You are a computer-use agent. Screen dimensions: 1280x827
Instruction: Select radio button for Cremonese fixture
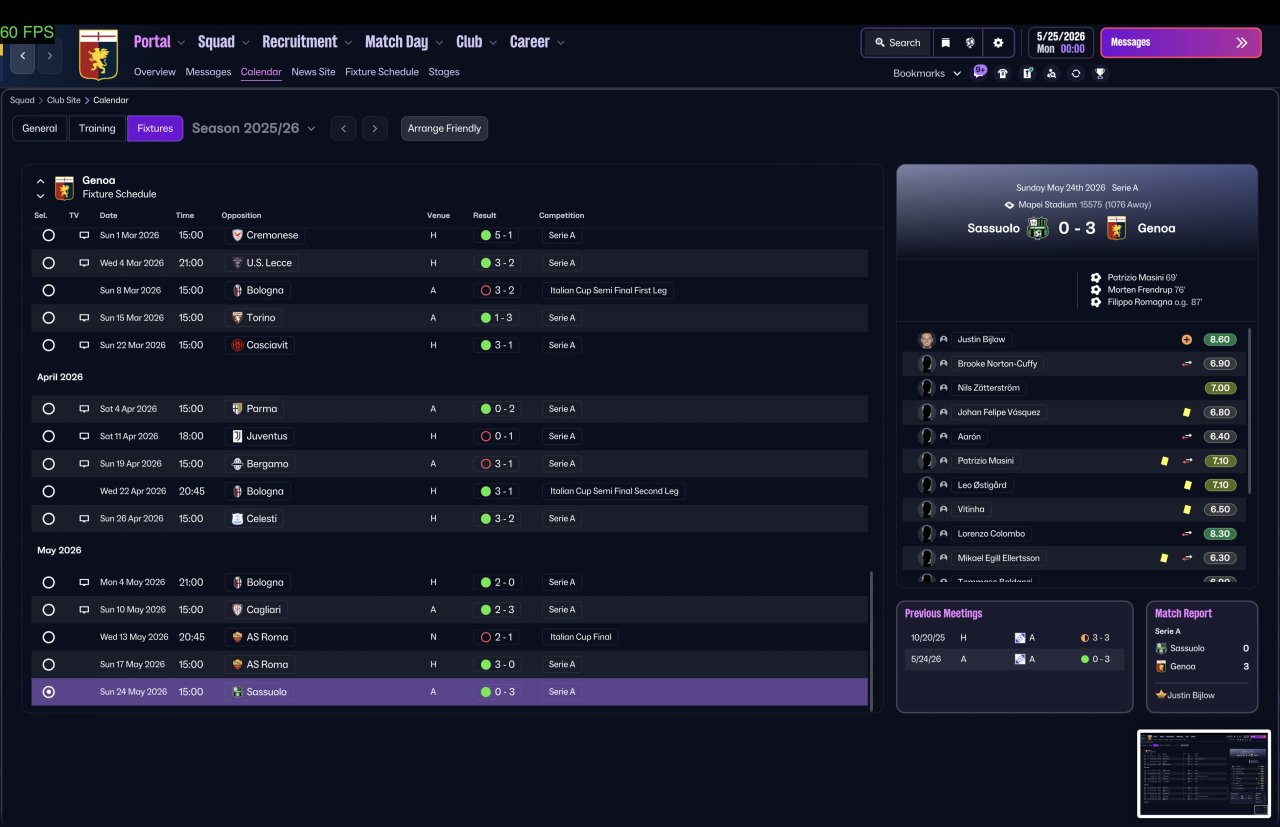click(x=48, y=235)
